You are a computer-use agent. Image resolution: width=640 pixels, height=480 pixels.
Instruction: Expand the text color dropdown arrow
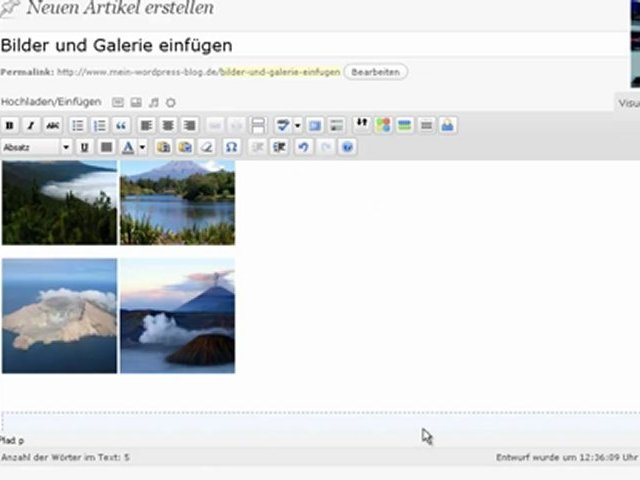143,147
